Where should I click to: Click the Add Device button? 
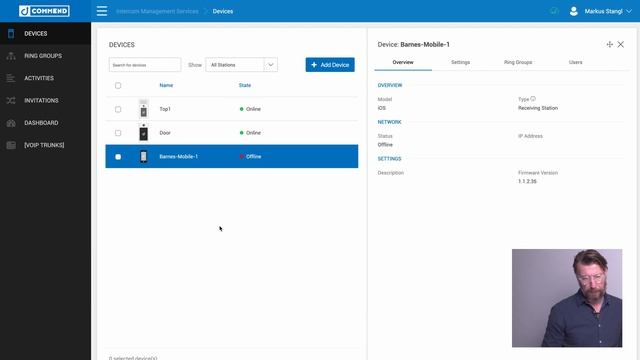pyautogui.click(x=330, y=64)
